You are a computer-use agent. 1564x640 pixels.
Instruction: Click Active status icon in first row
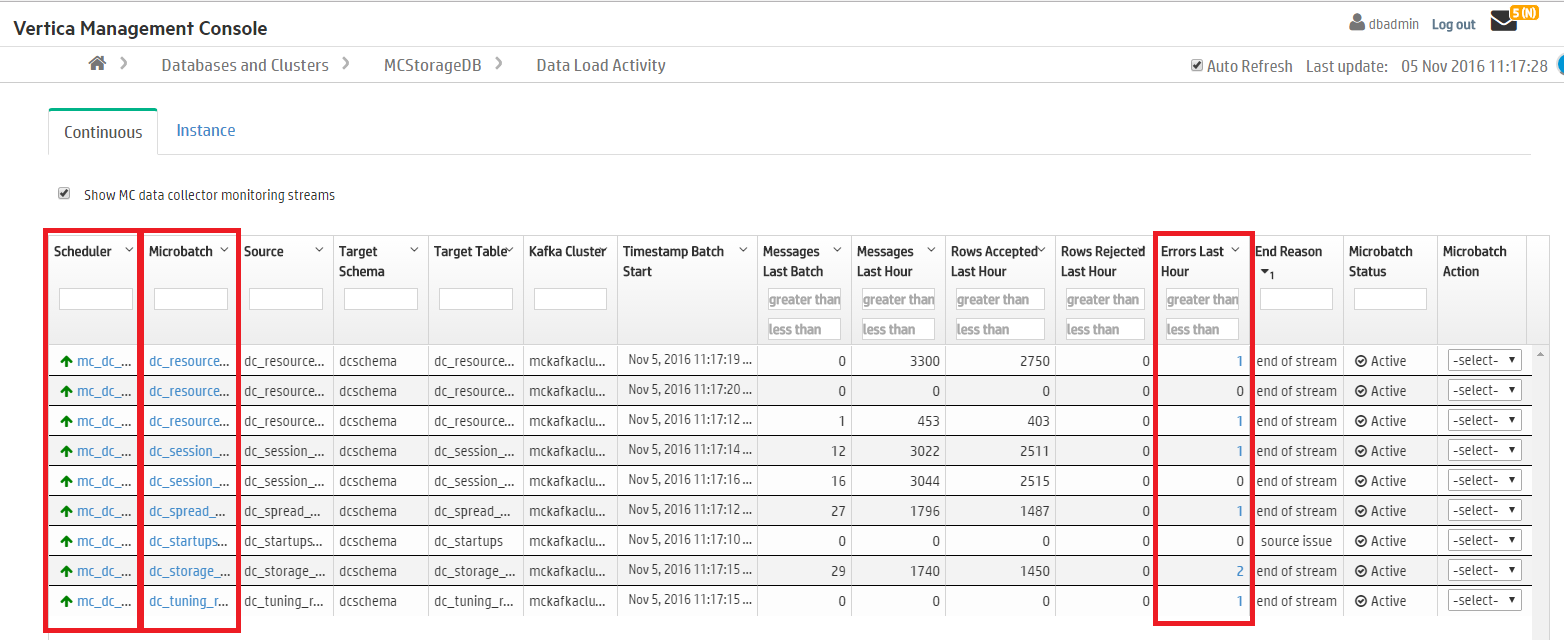(x=1360, y=361)
